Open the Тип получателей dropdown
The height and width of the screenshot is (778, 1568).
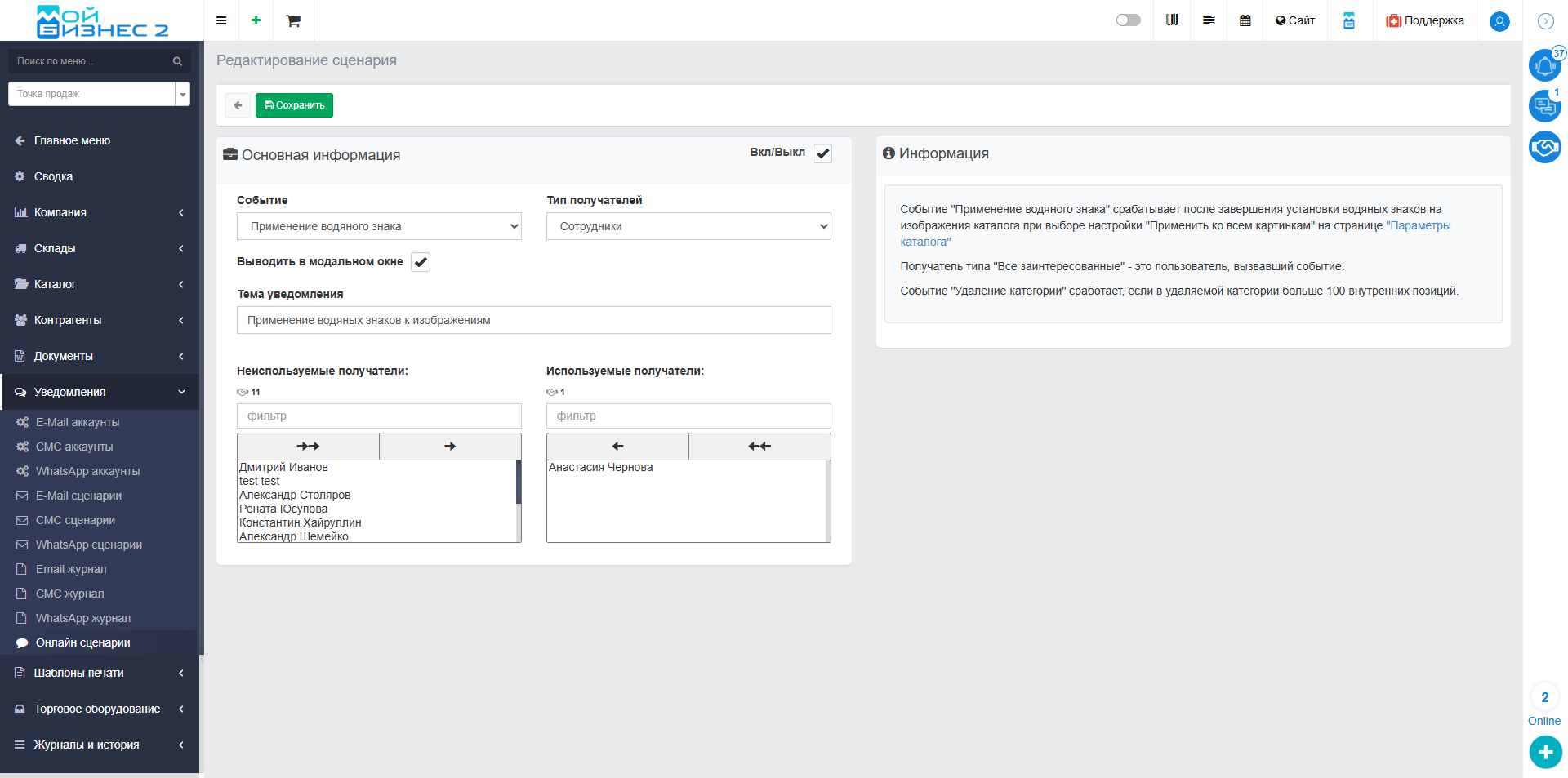pos(688,226)
